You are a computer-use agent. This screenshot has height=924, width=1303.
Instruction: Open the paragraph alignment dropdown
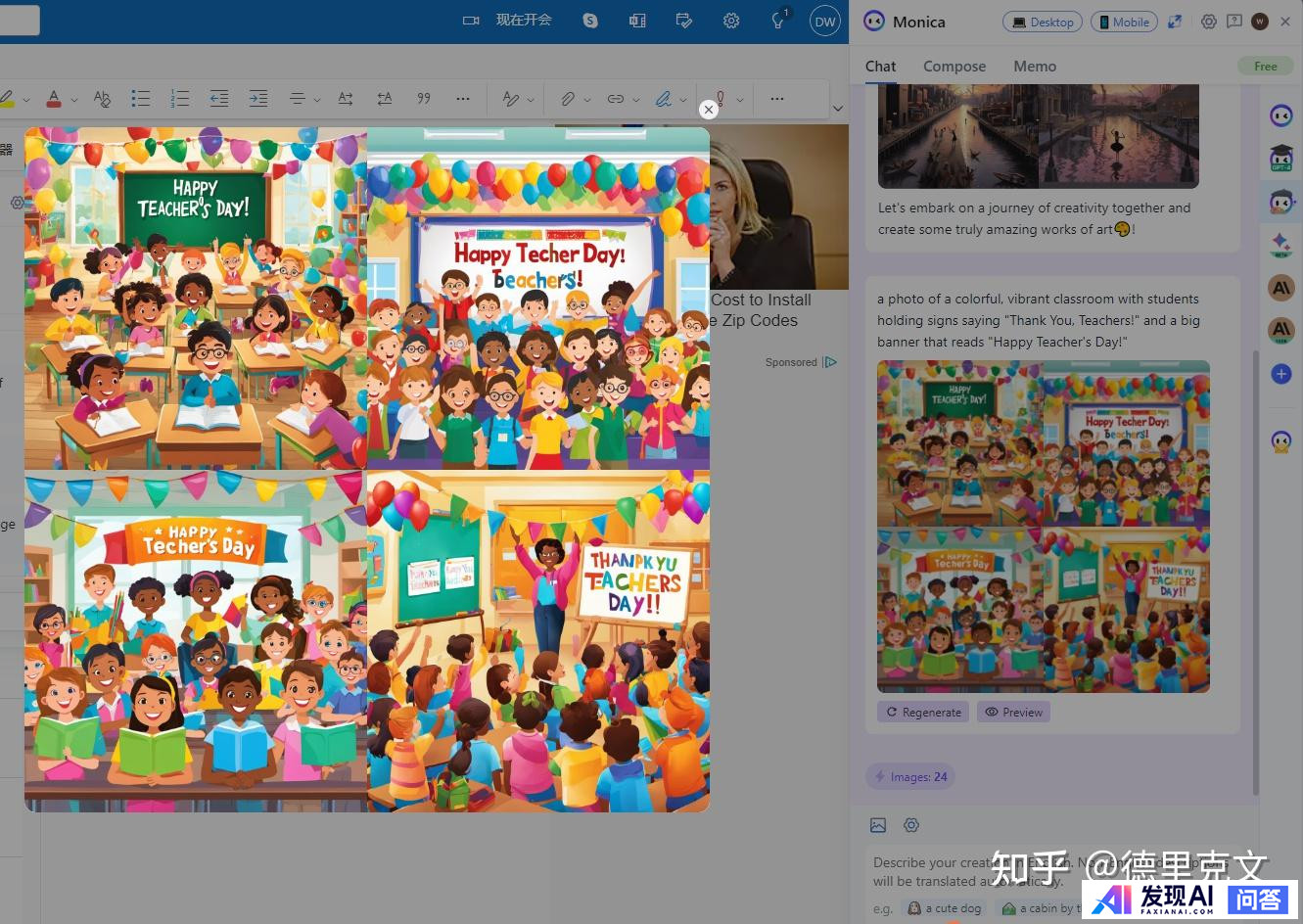pos(317,100)
